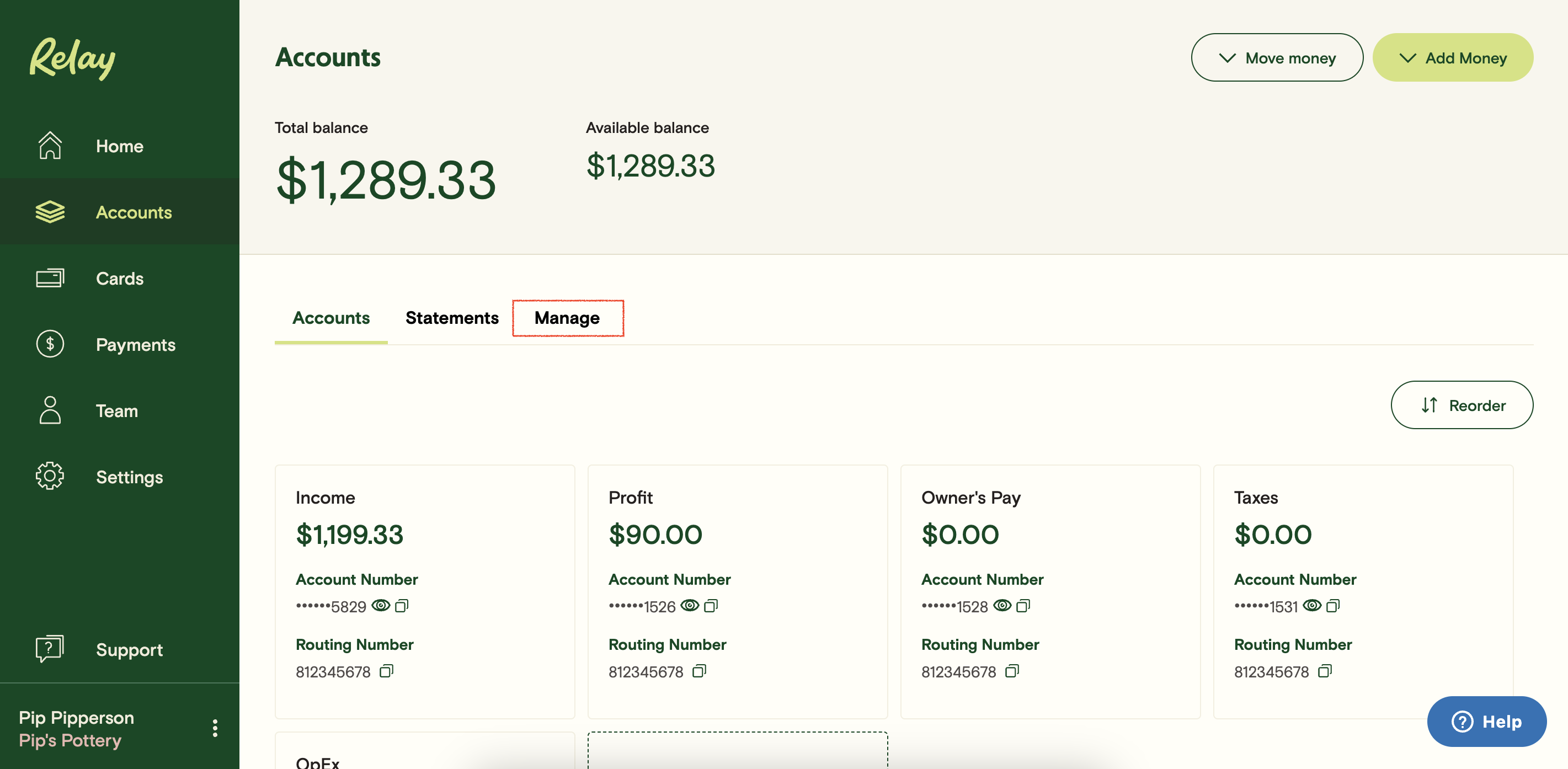This screenshot has width=1568, height=769.
Task: Expand the Add Money dropdown
Action: coord(1453,58)
